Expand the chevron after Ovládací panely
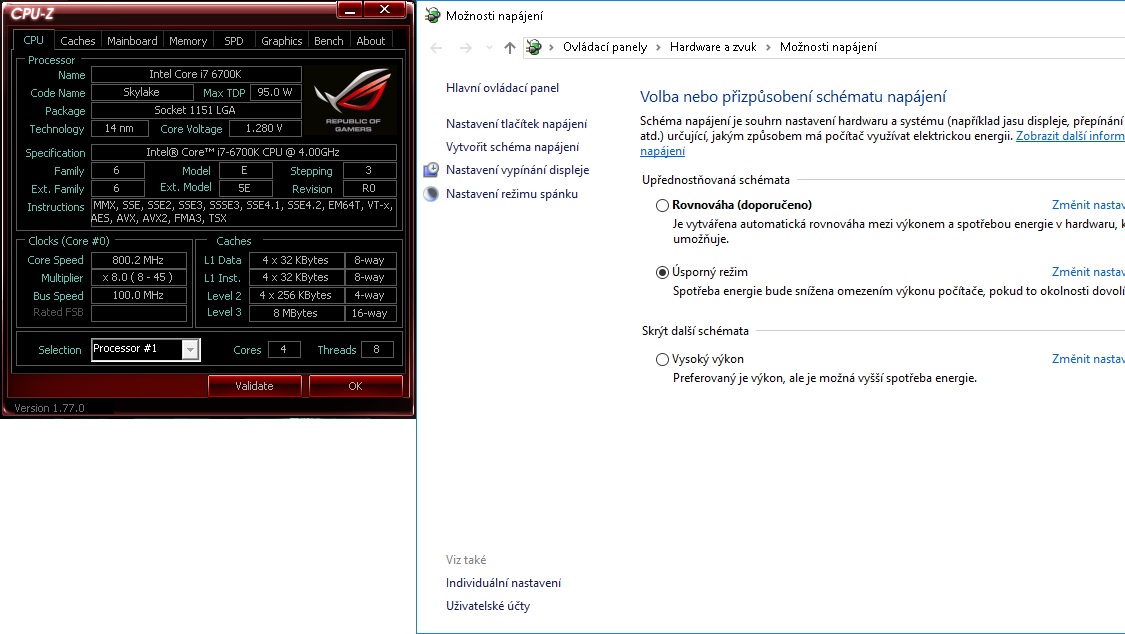Image resolution: width=1125 pixels, height=634 pixels. (x=659, y=47)
